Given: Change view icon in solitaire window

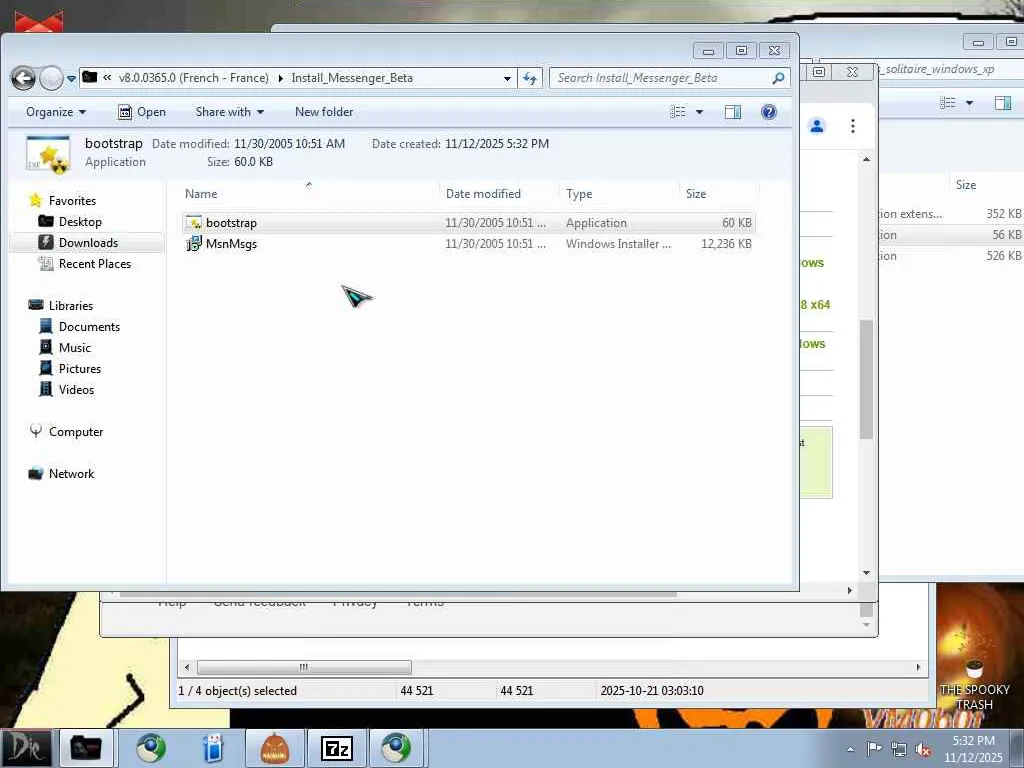Looking at the screenshot, I should point(948,103).
